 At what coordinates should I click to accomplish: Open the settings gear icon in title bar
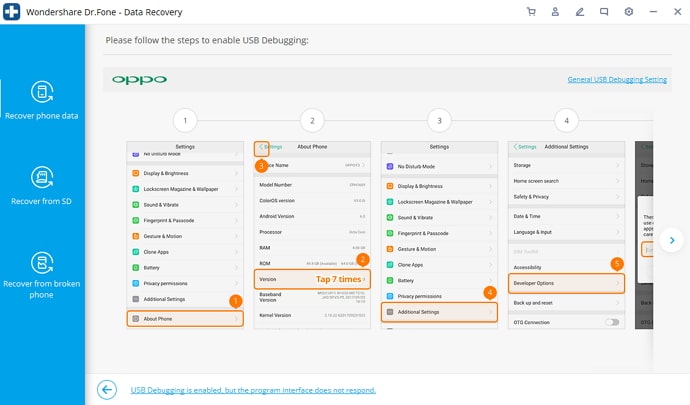click(x=629, y=12)
